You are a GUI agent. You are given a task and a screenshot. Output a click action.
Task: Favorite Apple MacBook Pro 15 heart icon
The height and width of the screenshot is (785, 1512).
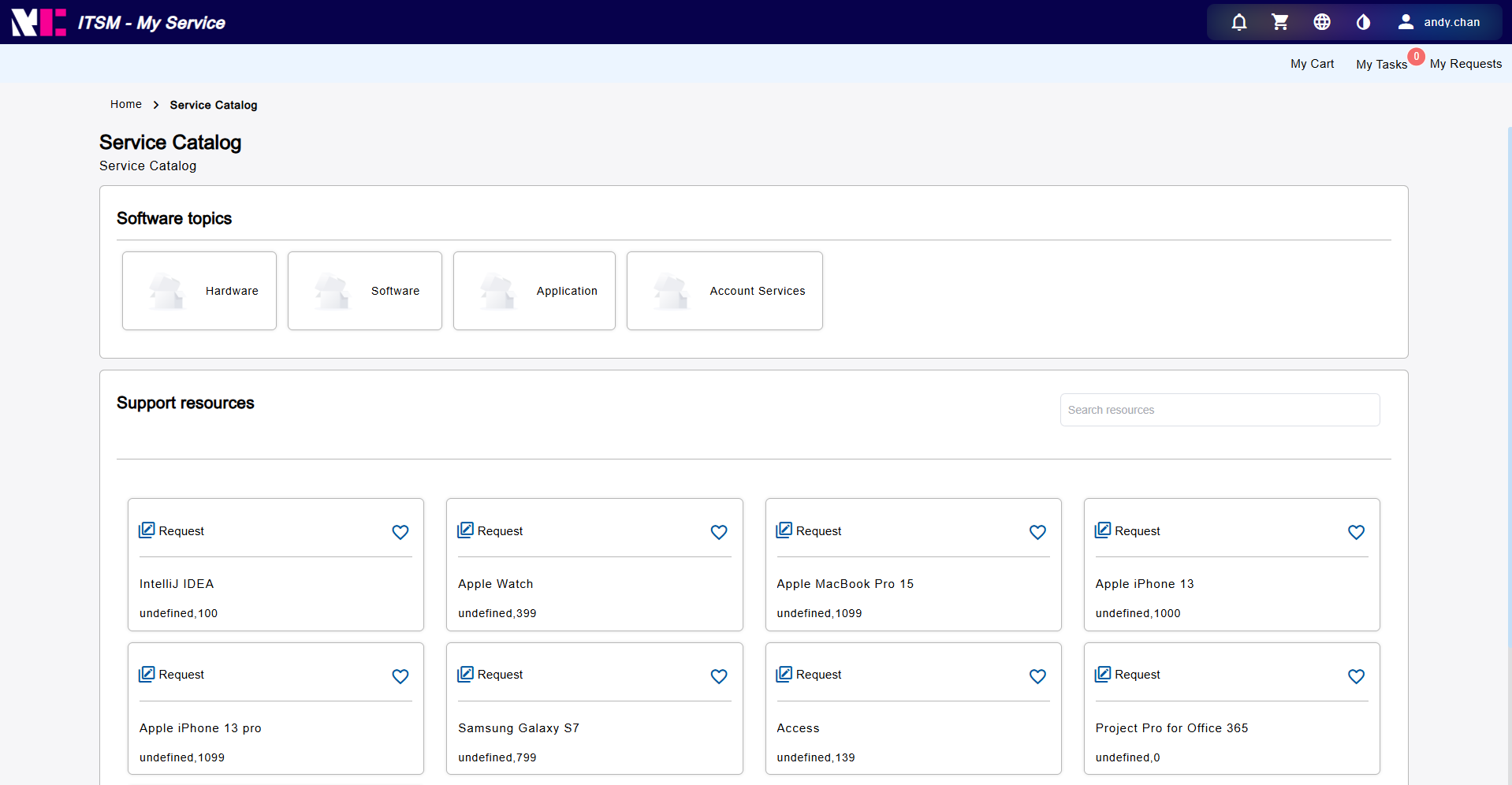[x=1037, y=532]
